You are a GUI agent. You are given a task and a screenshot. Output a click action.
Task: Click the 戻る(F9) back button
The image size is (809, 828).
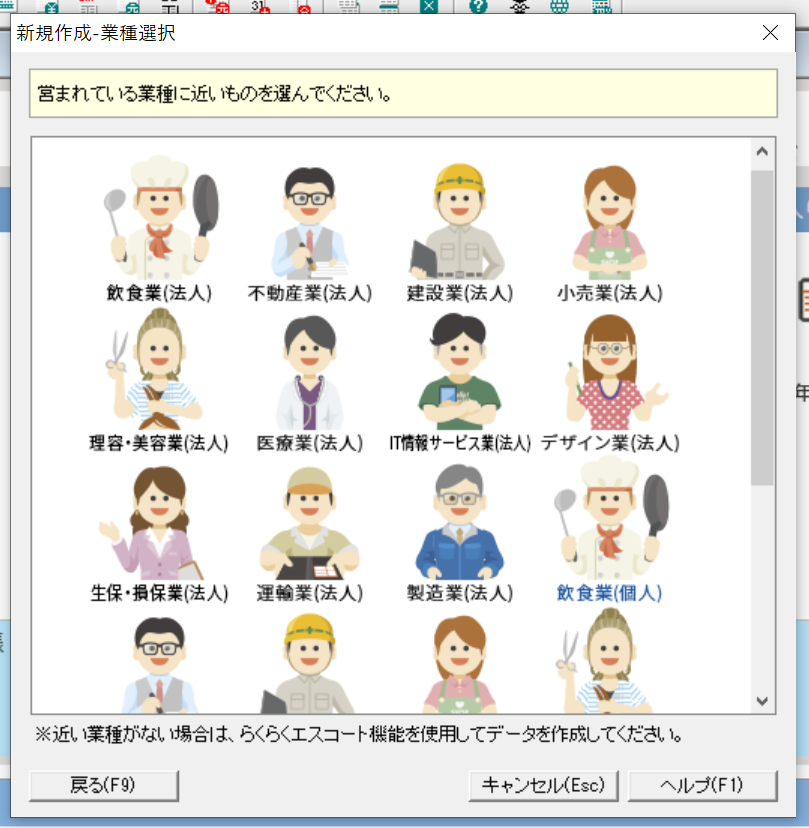tap(104, 785)
